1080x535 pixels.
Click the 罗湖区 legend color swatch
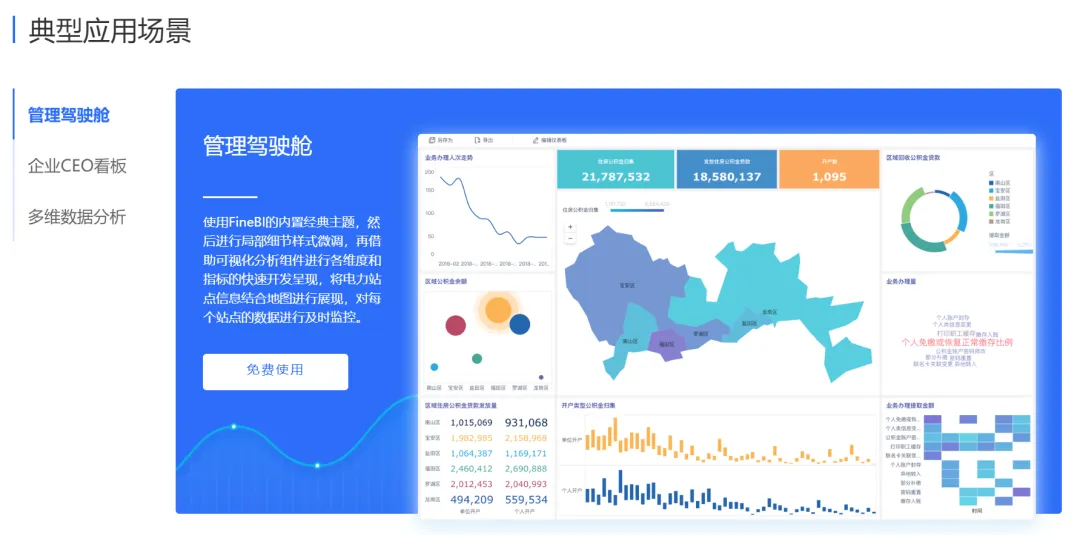[991, 214]
